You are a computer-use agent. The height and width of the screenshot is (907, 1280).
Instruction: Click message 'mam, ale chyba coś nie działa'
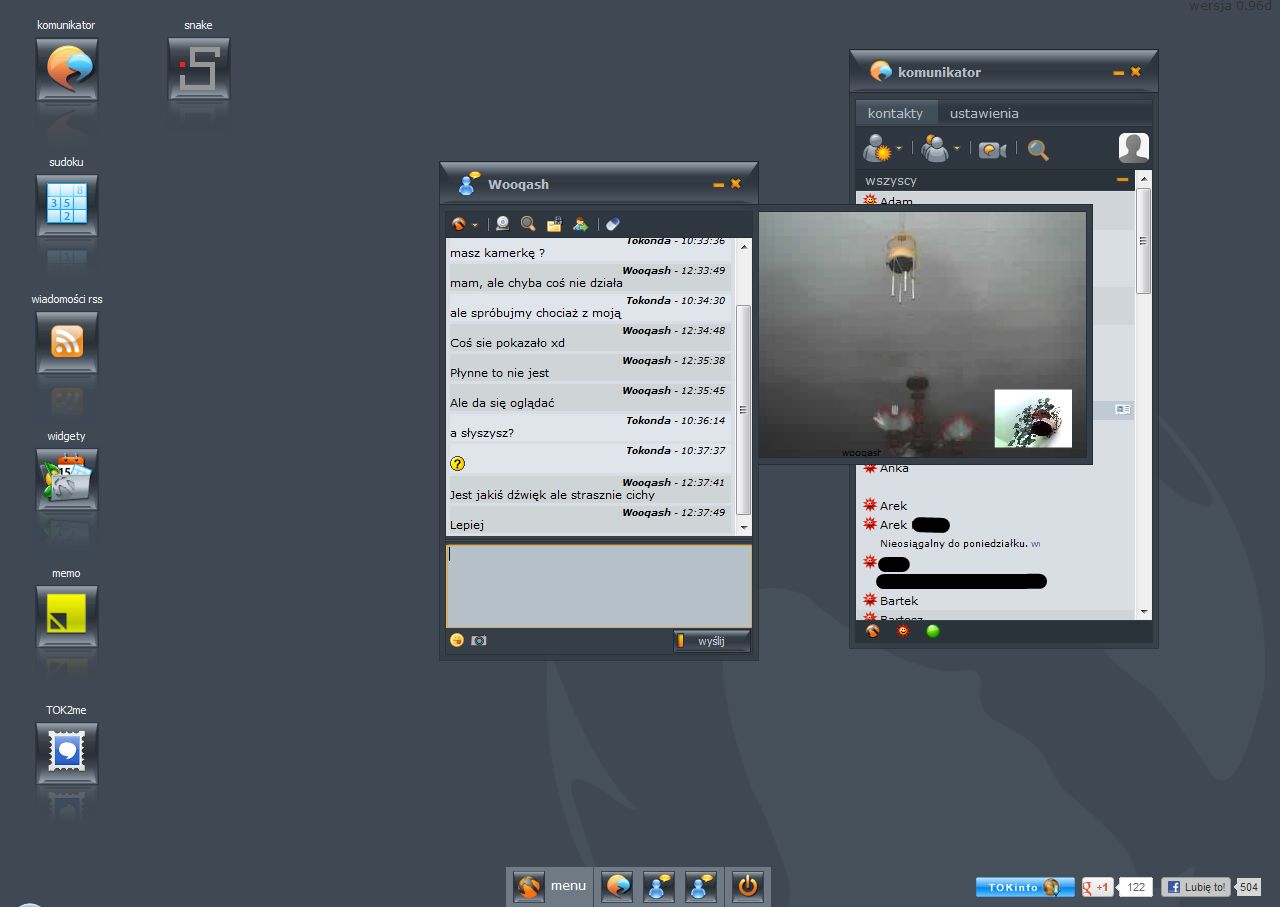click(536, 283)
